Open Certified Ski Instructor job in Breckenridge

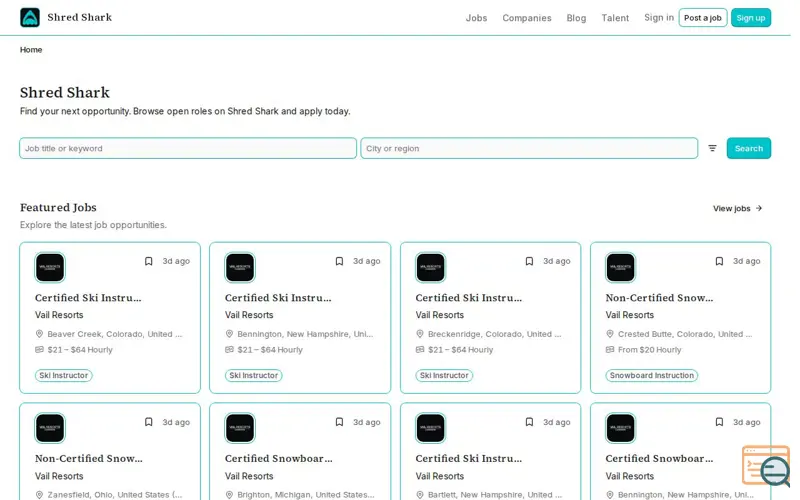pos(469,297)
